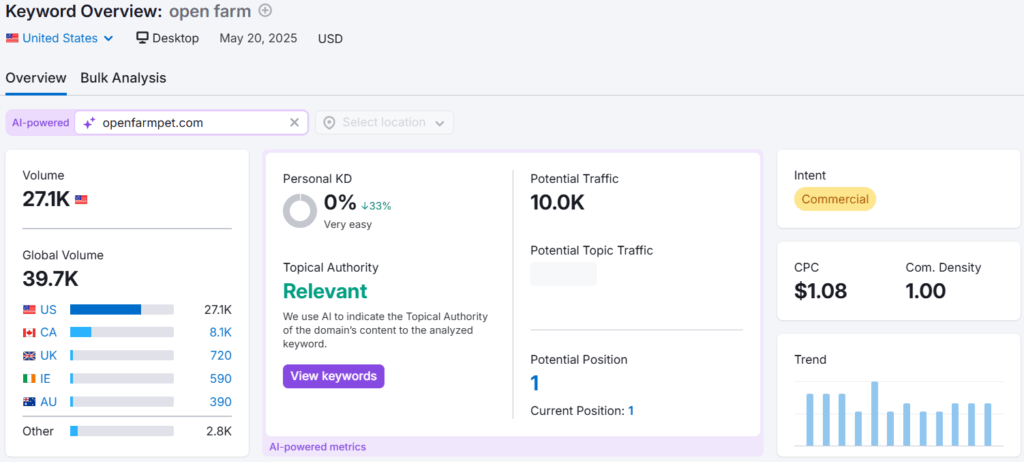The height and width of the screenshot is (462, 1024).
Task: Click the '↓33%' KD change indicator
Action: 376,206
